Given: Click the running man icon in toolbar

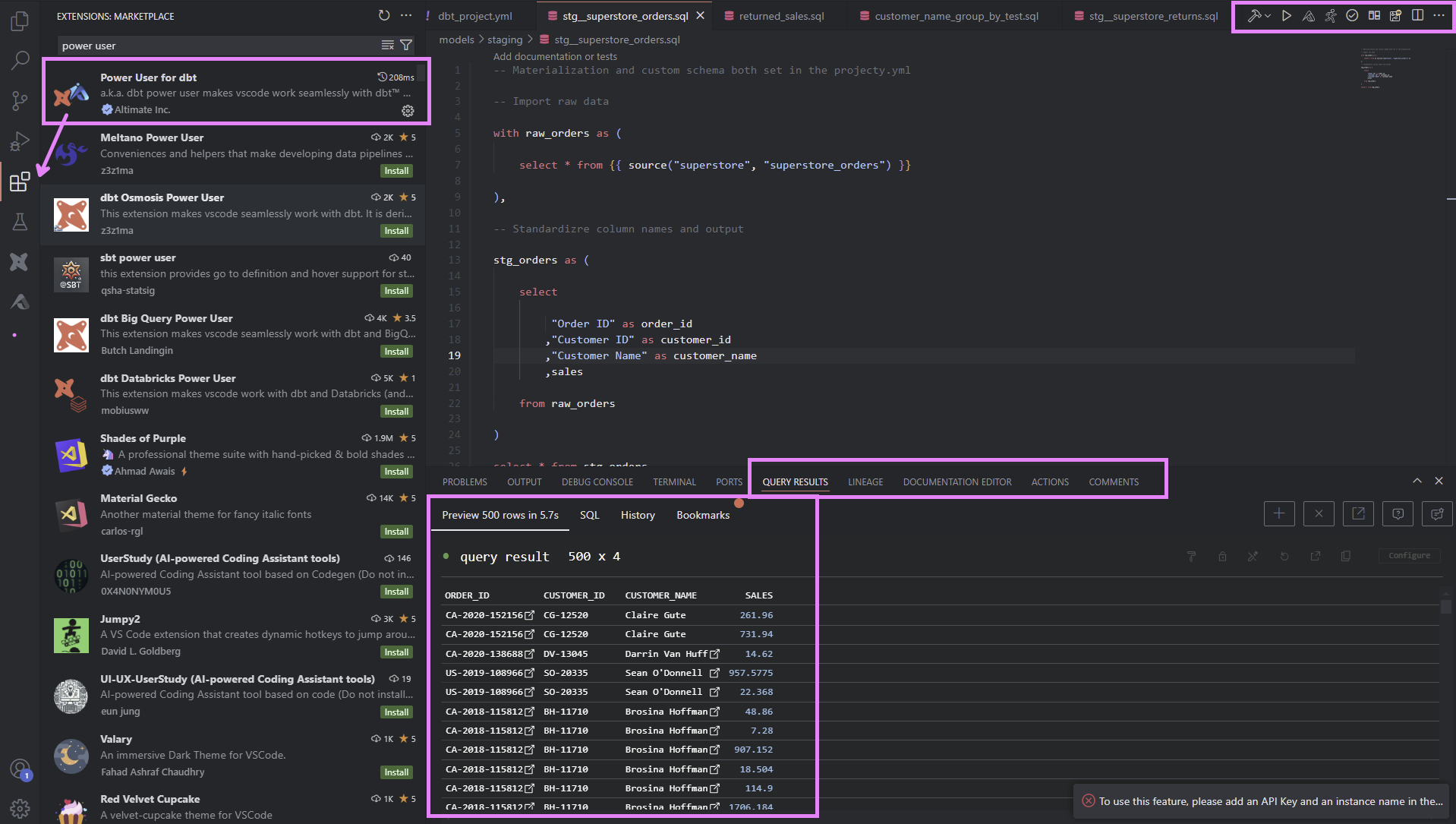Looking at the screenshot, I should [1330, 15].
